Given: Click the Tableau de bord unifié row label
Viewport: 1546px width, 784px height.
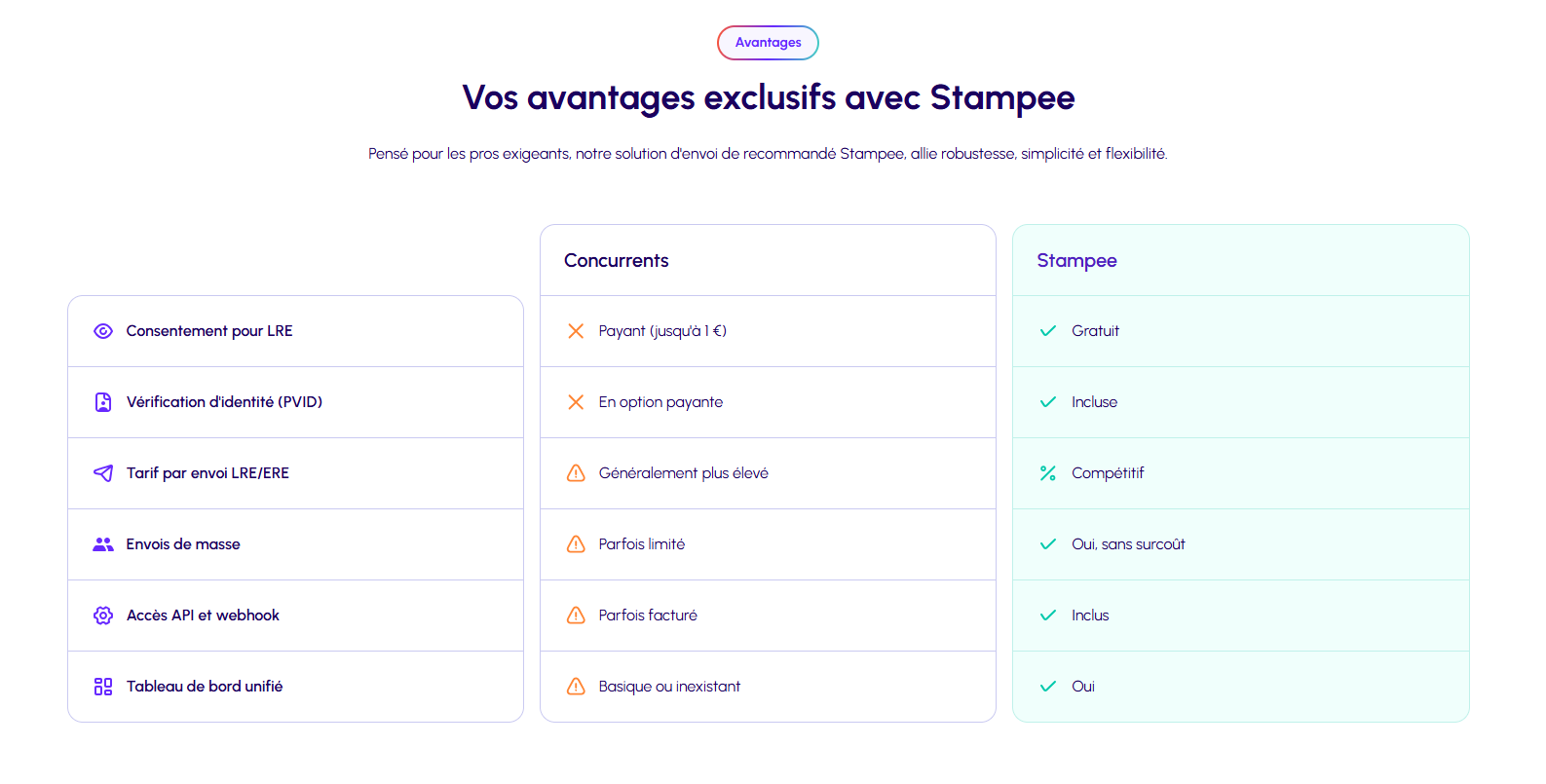Looking at the screenshot, I should 205,687.
